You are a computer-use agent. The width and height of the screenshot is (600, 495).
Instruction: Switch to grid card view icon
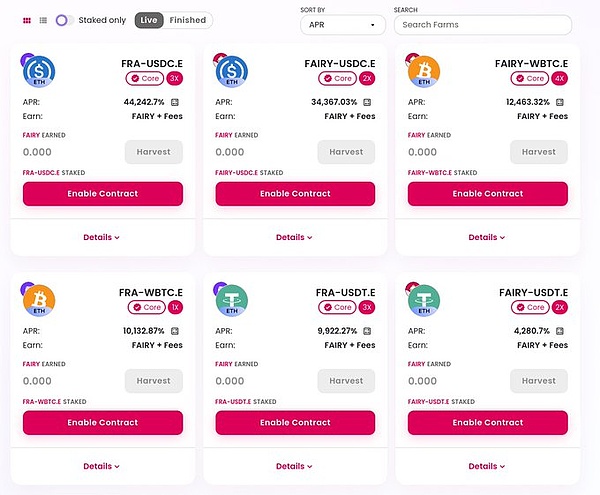[x=27, y=20]
